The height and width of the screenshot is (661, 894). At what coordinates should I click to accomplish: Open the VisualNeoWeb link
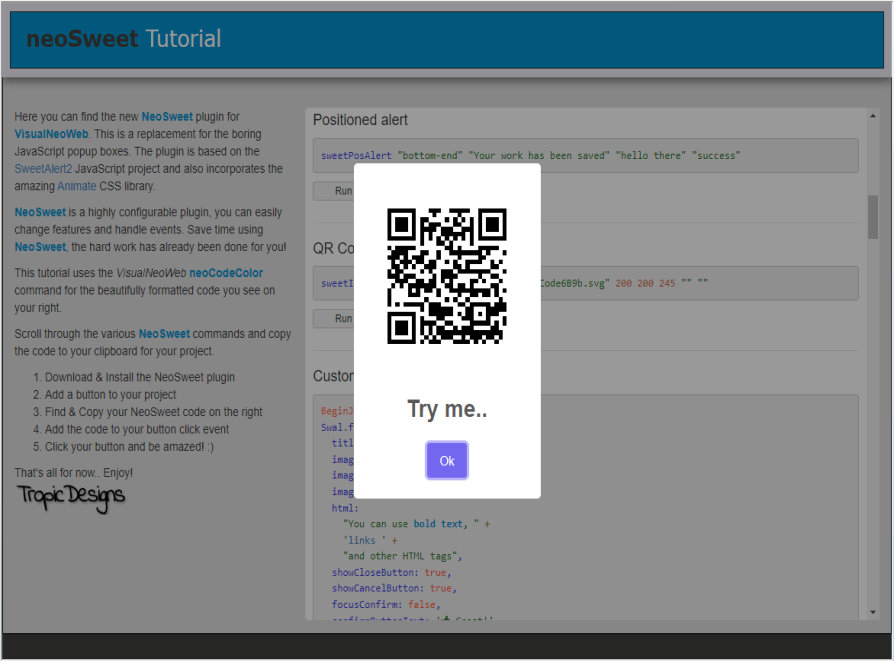(51, 134)
